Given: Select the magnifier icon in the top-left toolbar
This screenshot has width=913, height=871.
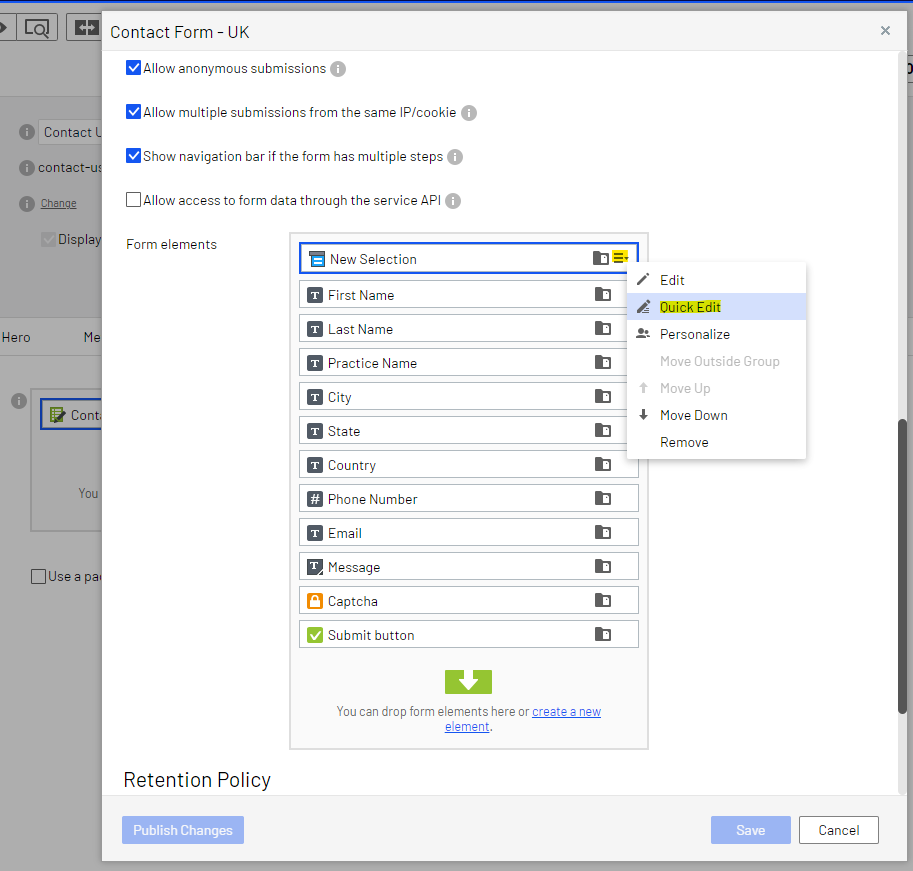Looking at the screenshot, I should pos(37,27).
